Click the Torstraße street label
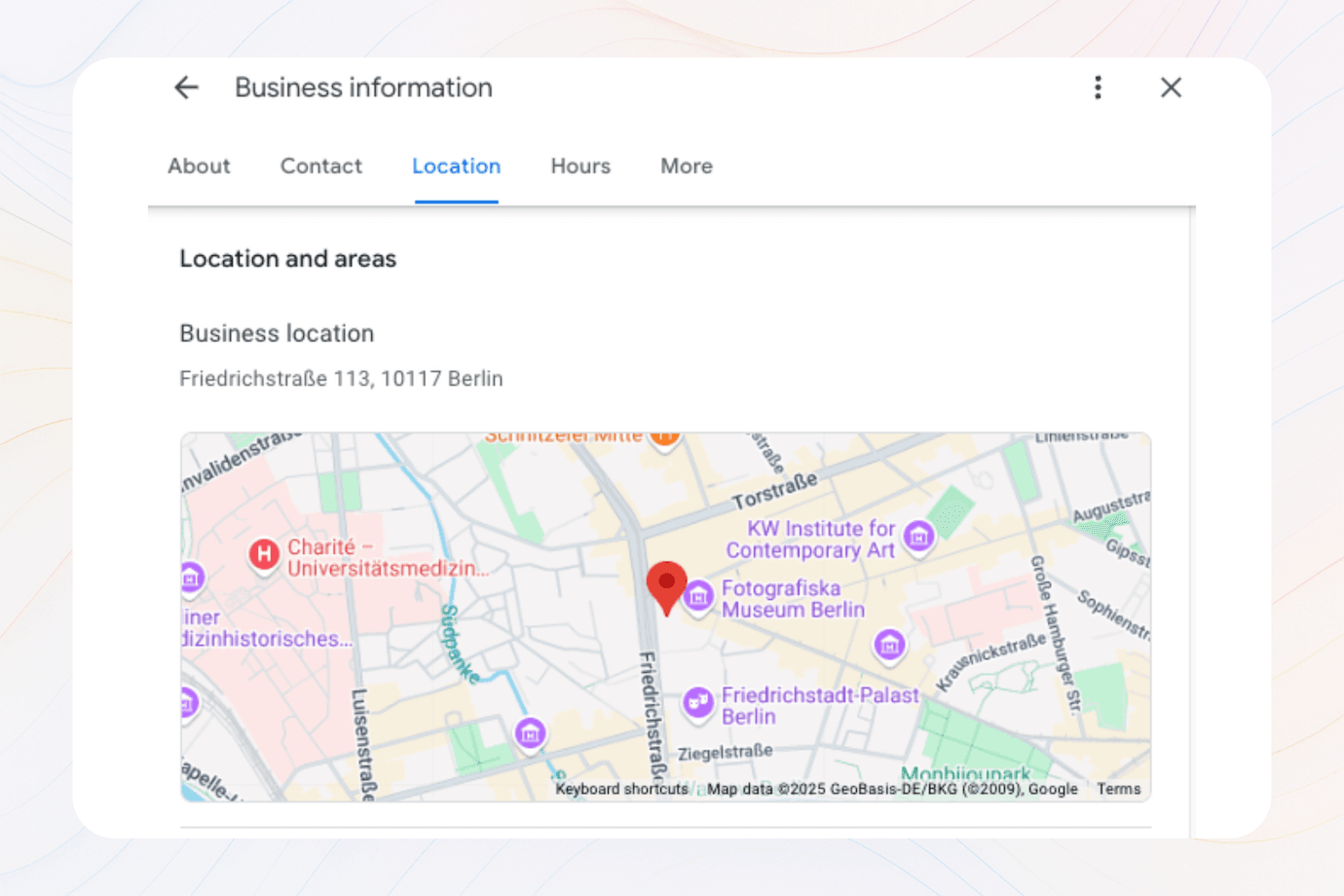Screen dimensions: 1344x896 point(775,491)
